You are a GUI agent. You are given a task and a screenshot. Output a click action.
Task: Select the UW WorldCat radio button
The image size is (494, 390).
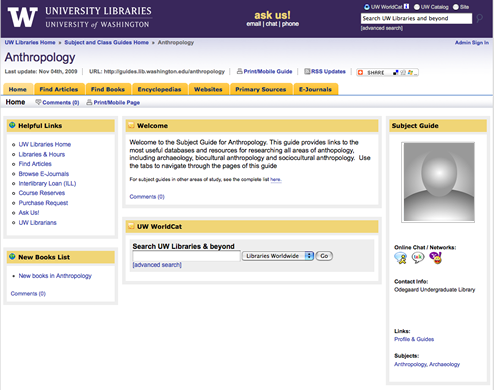[367, 7]
